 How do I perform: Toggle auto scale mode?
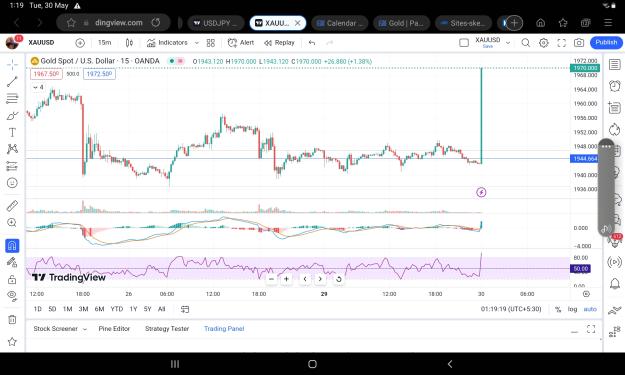(x=590, y=309)
